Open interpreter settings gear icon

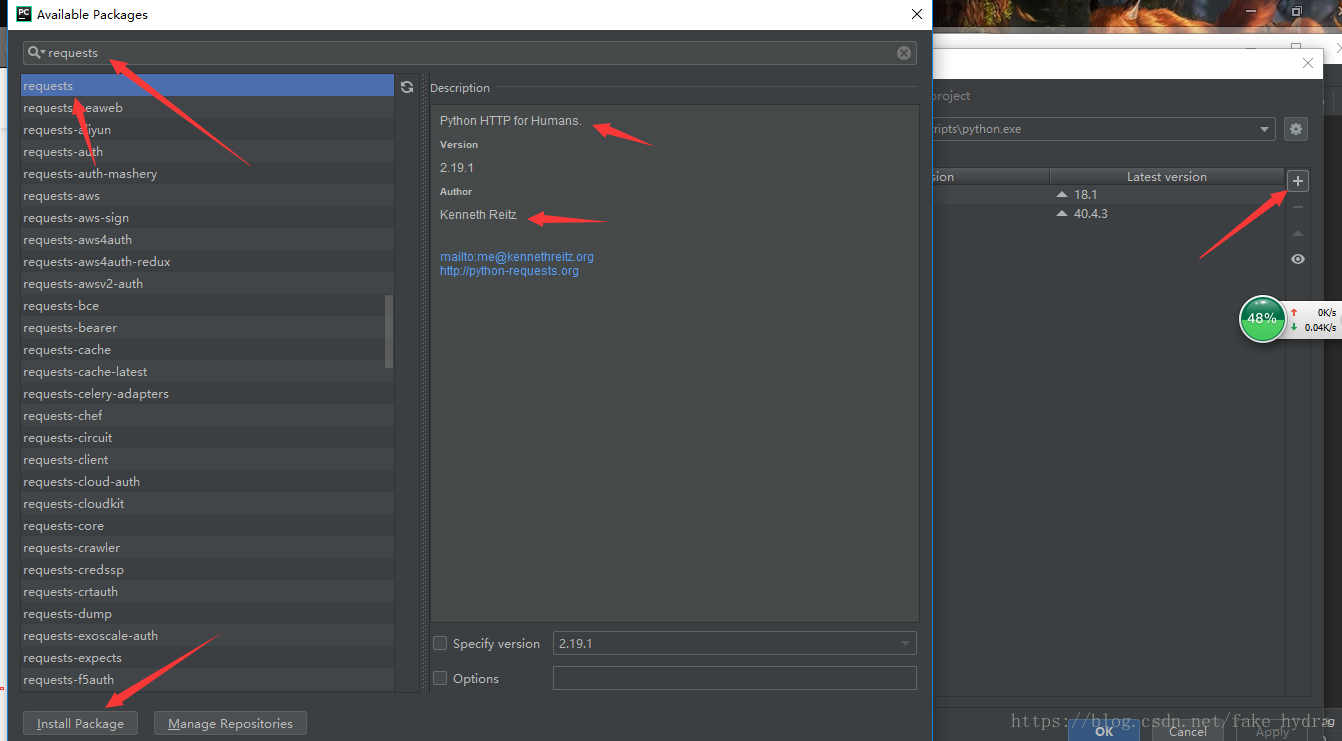click(1297, 129)
